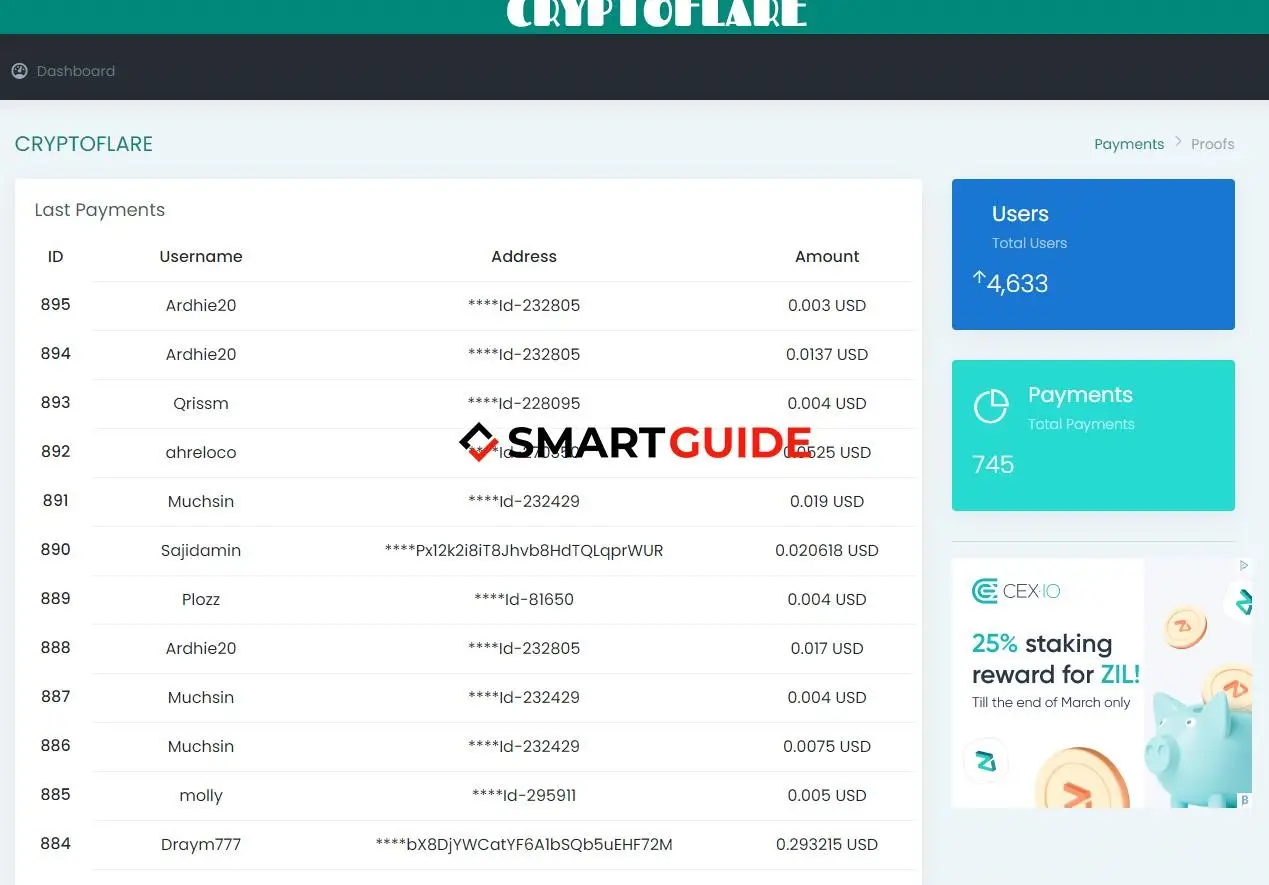Click the blue Users summary card
1269x885 pixels.
click(x=1093, y=253)
